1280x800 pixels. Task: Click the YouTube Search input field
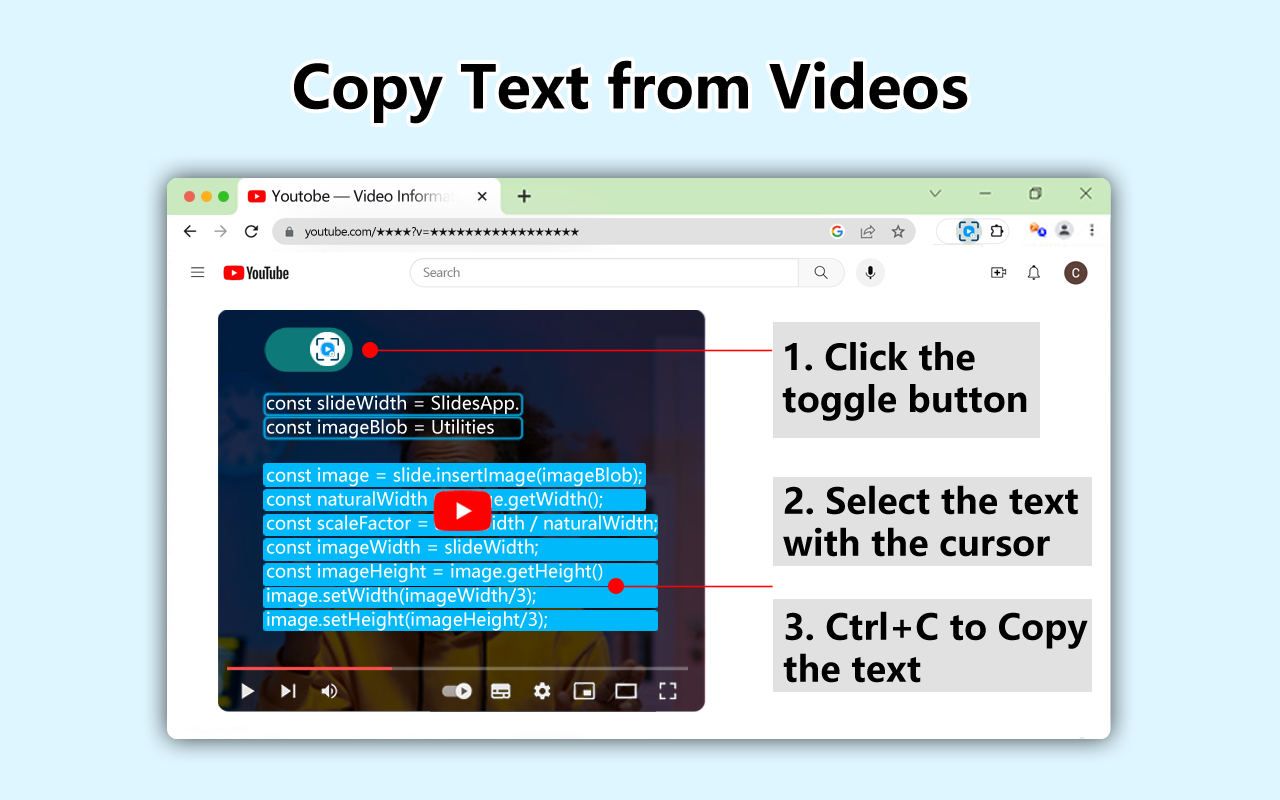click(604, 273)
